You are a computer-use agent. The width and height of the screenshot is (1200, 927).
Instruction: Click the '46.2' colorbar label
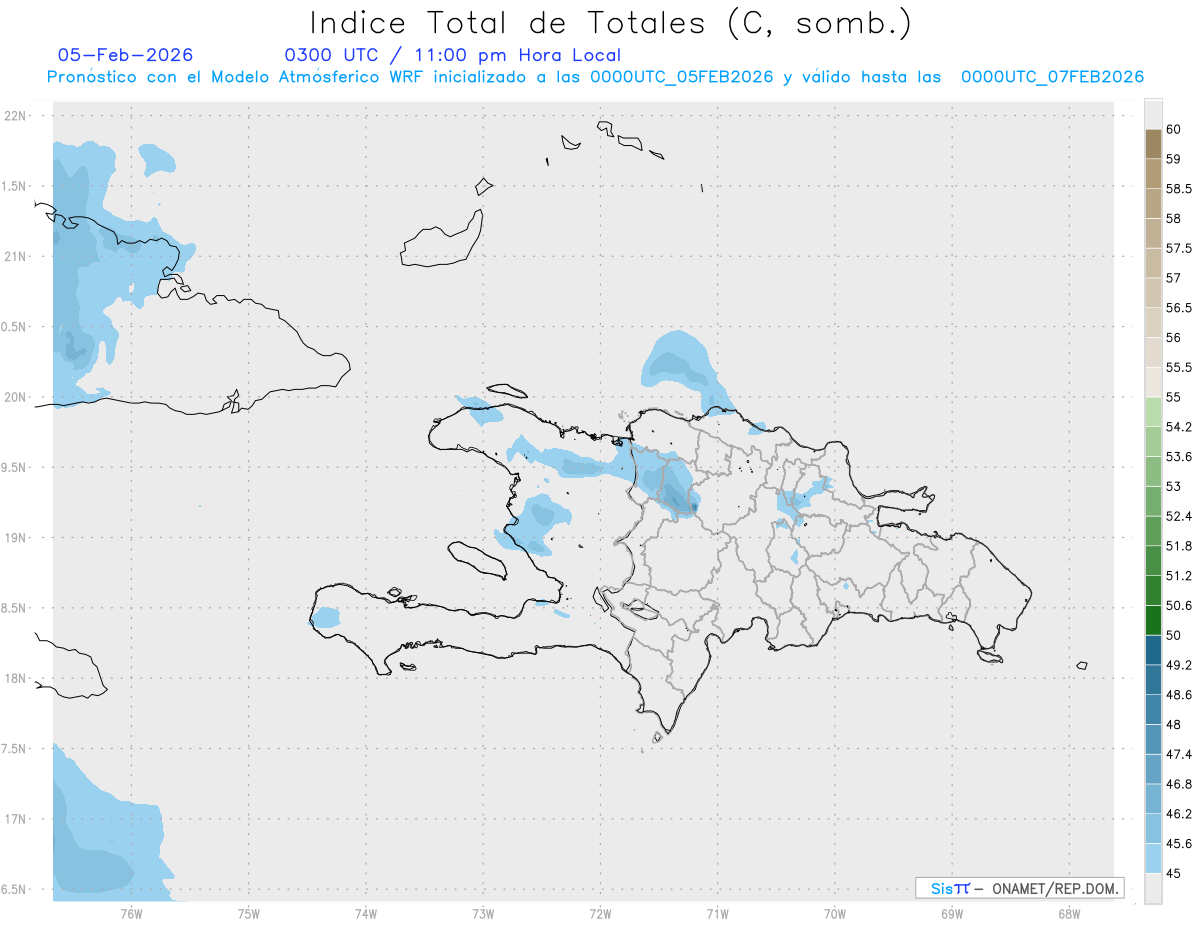(1178, 814)
